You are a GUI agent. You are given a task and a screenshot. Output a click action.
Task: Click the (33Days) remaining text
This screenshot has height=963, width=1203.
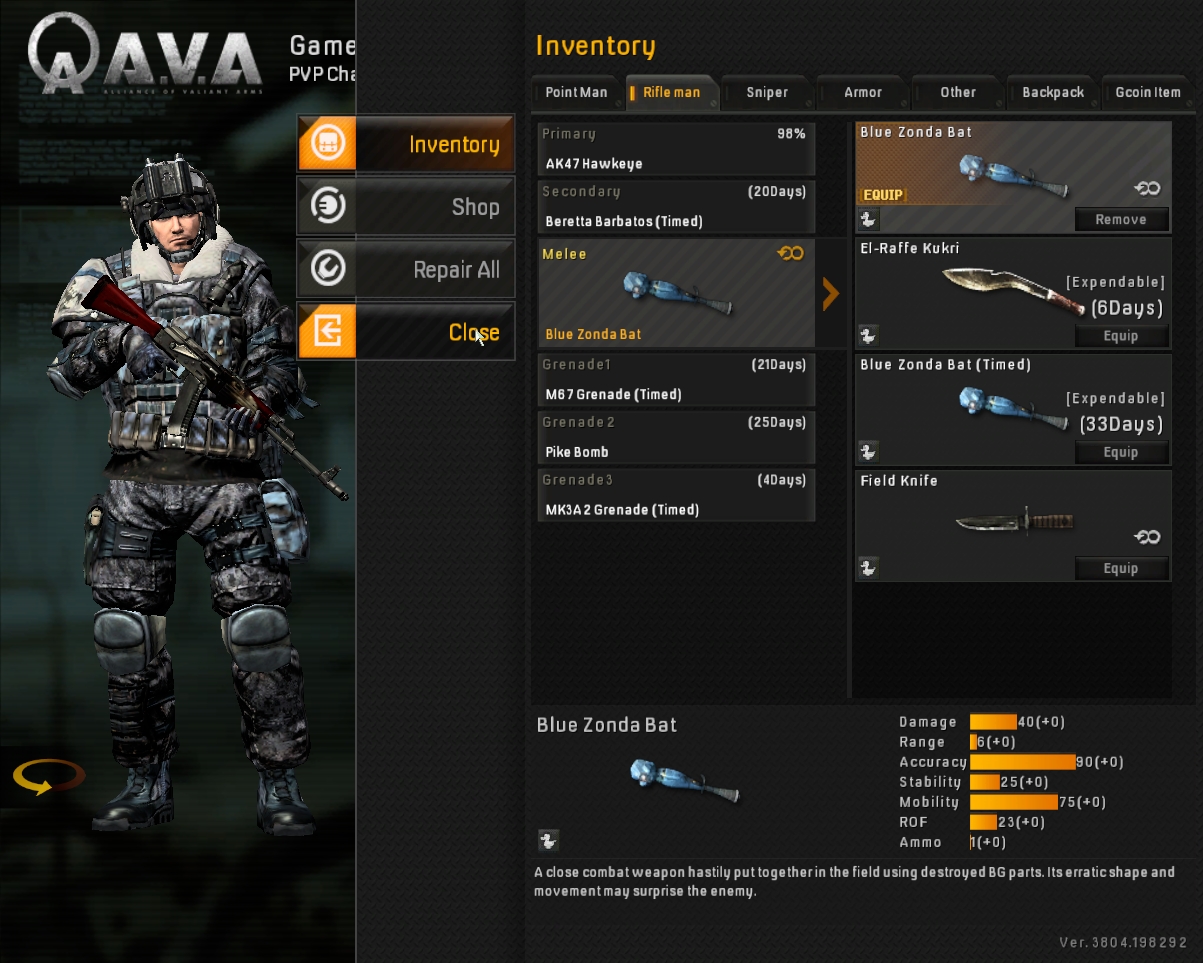click(x=1121, y=424)
